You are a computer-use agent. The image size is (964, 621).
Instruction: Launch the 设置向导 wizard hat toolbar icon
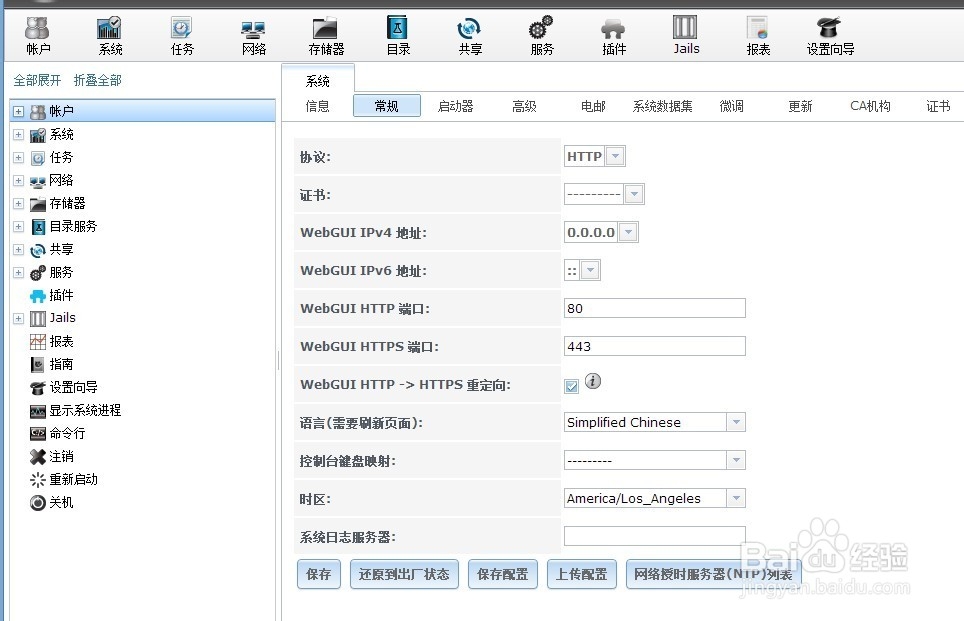click(x=830, y=36)
